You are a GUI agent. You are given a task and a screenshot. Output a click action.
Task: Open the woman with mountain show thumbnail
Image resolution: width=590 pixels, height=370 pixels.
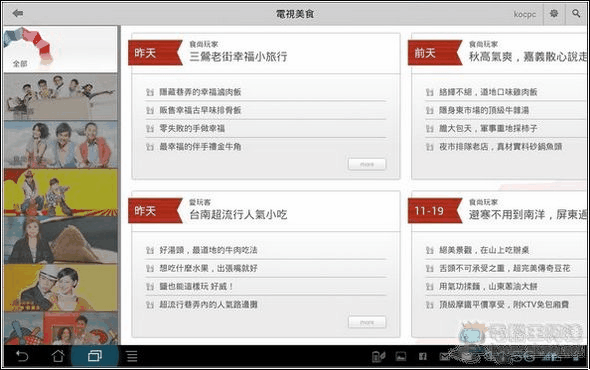(x=60, y=240)
